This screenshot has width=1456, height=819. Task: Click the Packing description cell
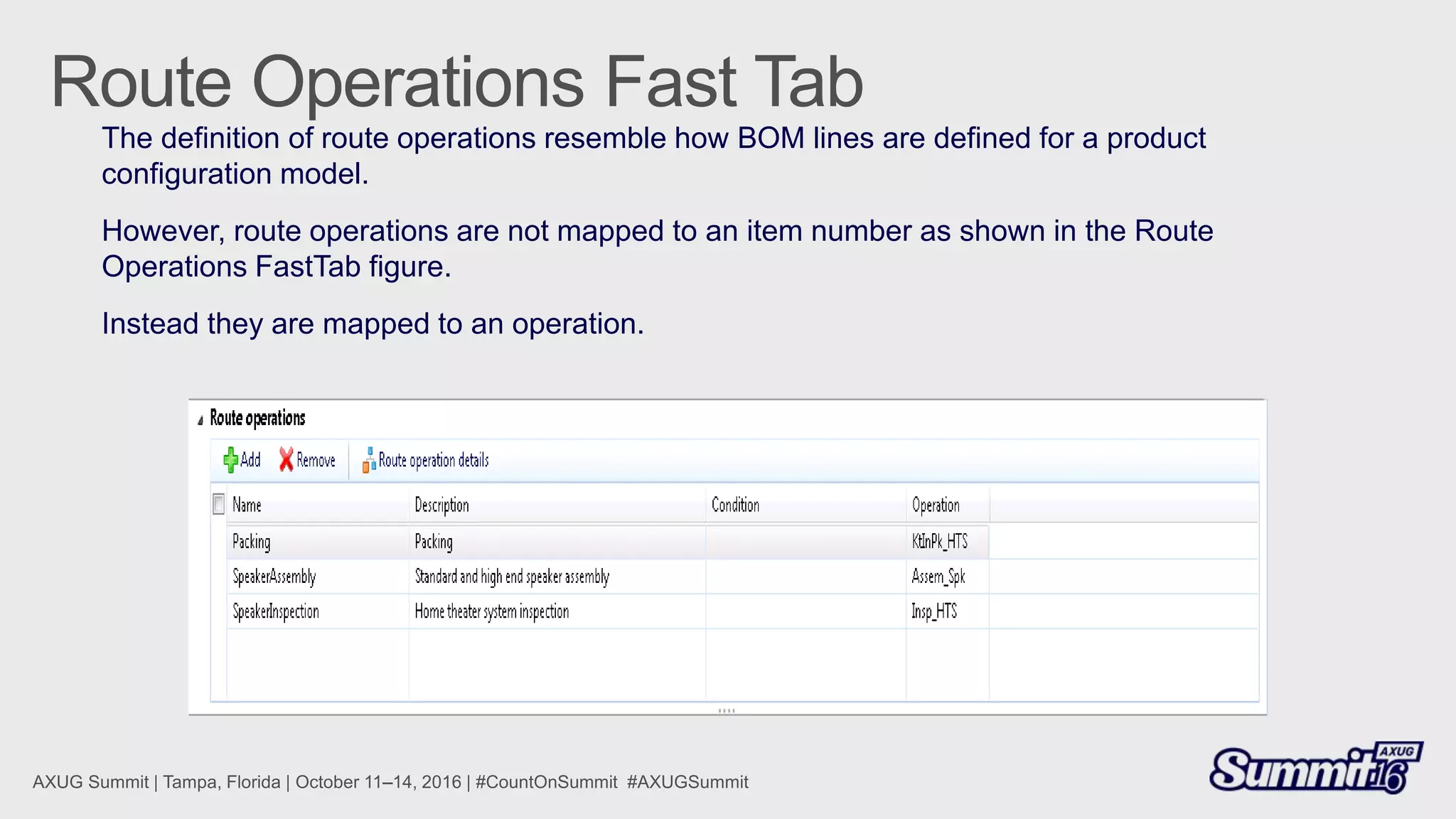coord(558,542)
